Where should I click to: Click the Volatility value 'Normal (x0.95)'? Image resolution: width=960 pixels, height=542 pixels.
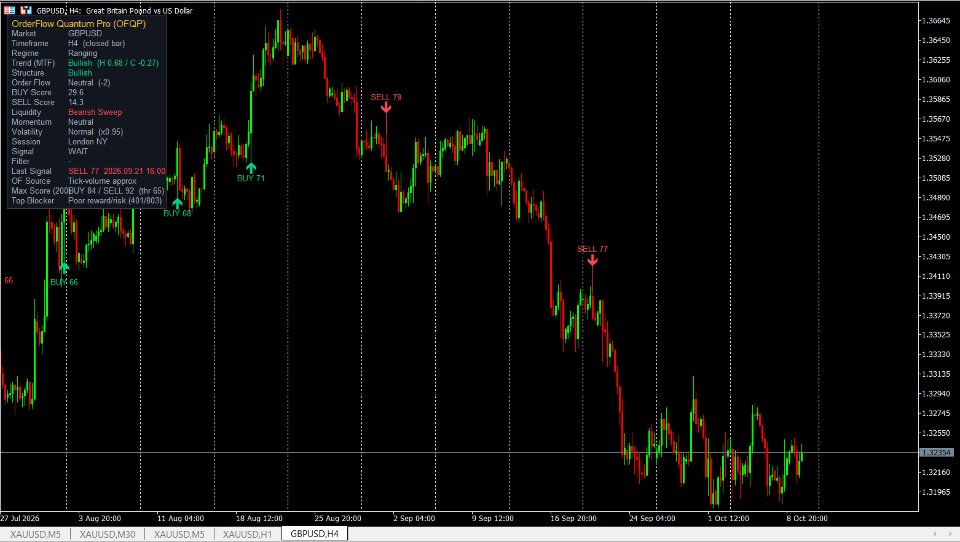pos(96,132)
